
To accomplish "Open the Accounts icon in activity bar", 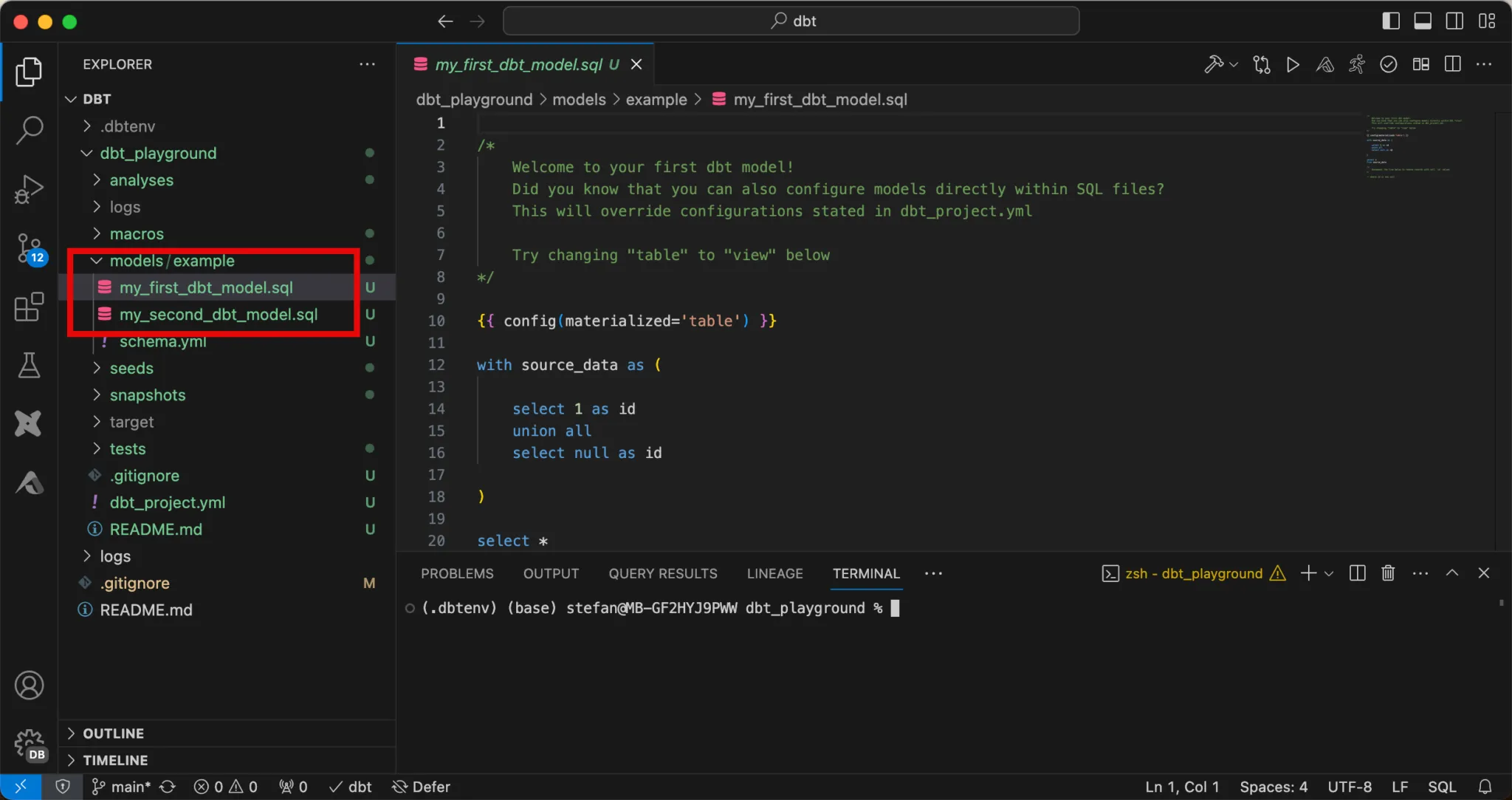I will pyautogui.click(x=29, y=686).
